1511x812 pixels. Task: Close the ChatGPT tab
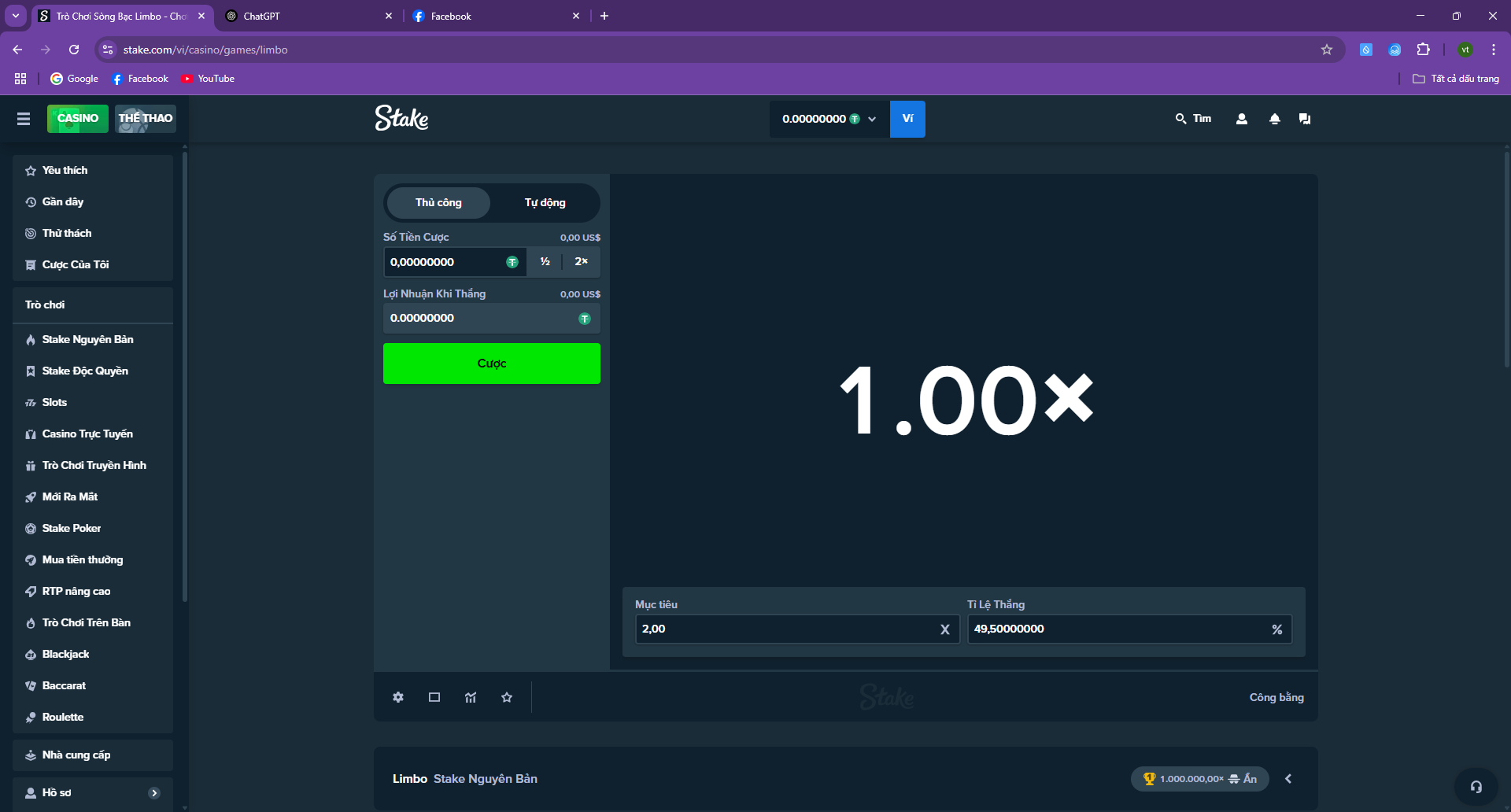tap(389, 16)
